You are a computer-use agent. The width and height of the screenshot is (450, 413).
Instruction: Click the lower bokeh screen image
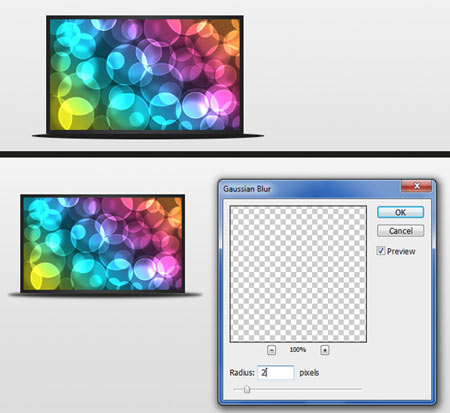pos(103,243)
